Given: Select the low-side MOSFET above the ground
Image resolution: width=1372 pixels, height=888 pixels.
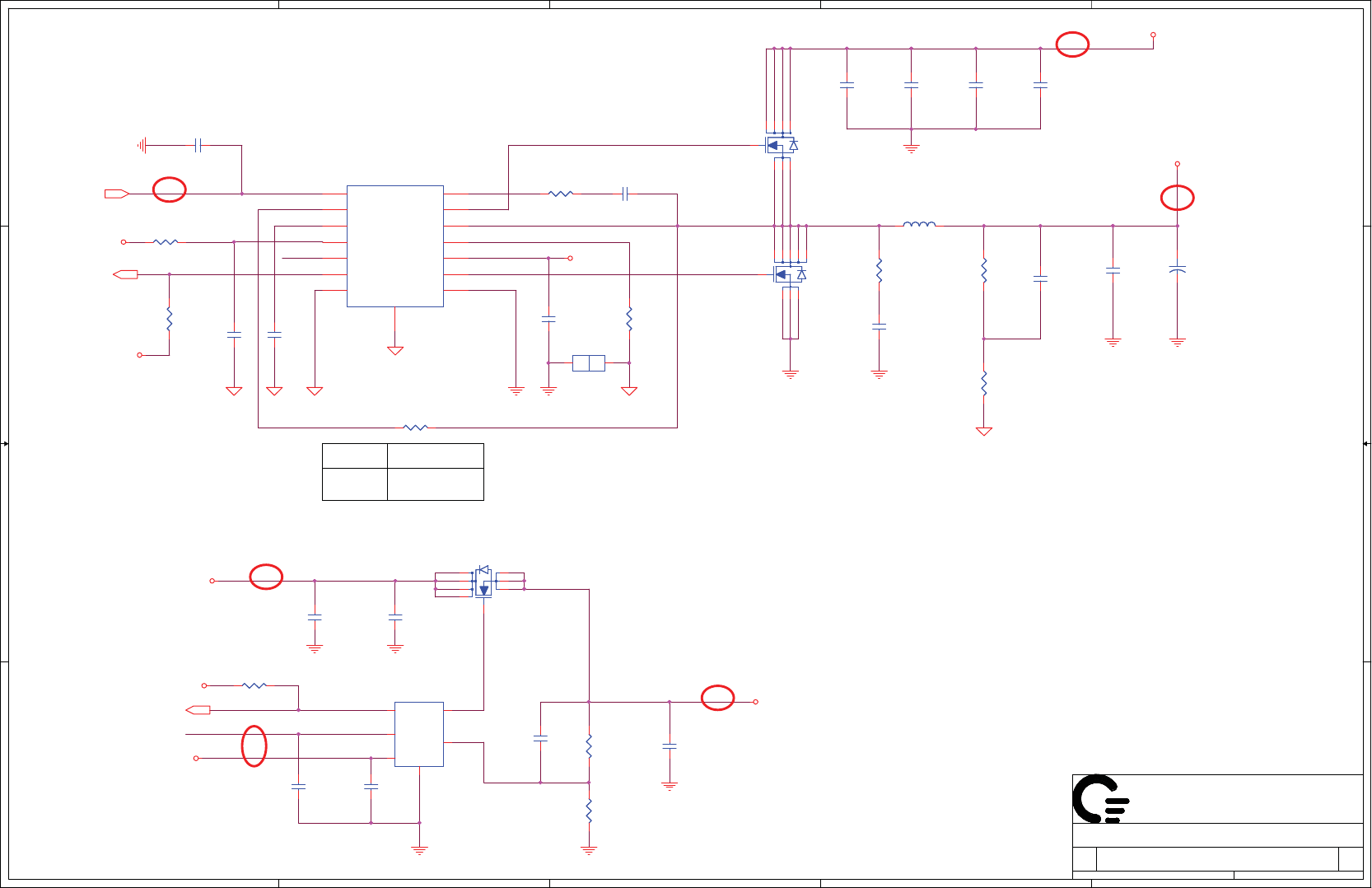Looking at the screenshot, I should pos(790,274).
